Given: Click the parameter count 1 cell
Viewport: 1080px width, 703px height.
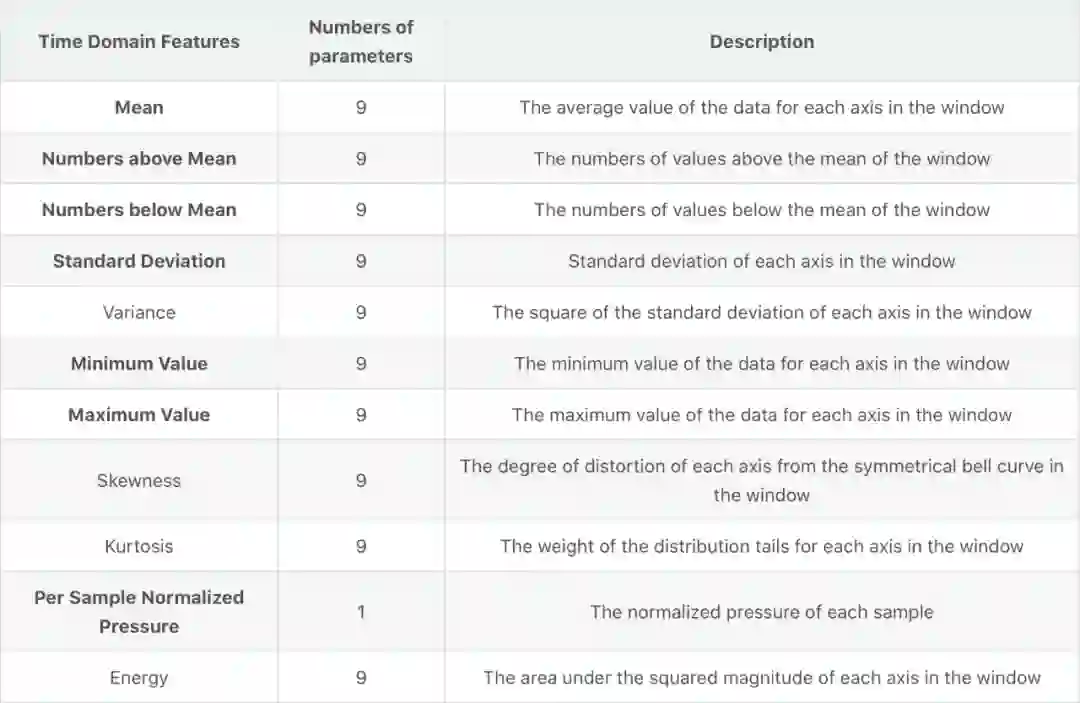Looking at the screenshot, I should point(360,611).
